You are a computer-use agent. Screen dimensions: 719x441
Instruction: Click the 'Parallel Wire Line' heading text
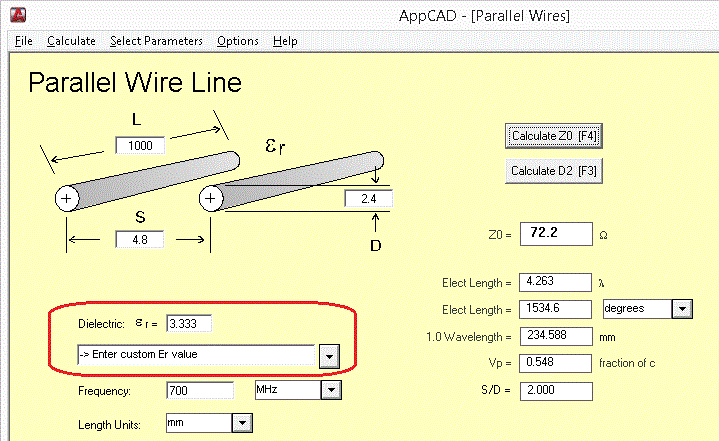click(x=135, y=83)
